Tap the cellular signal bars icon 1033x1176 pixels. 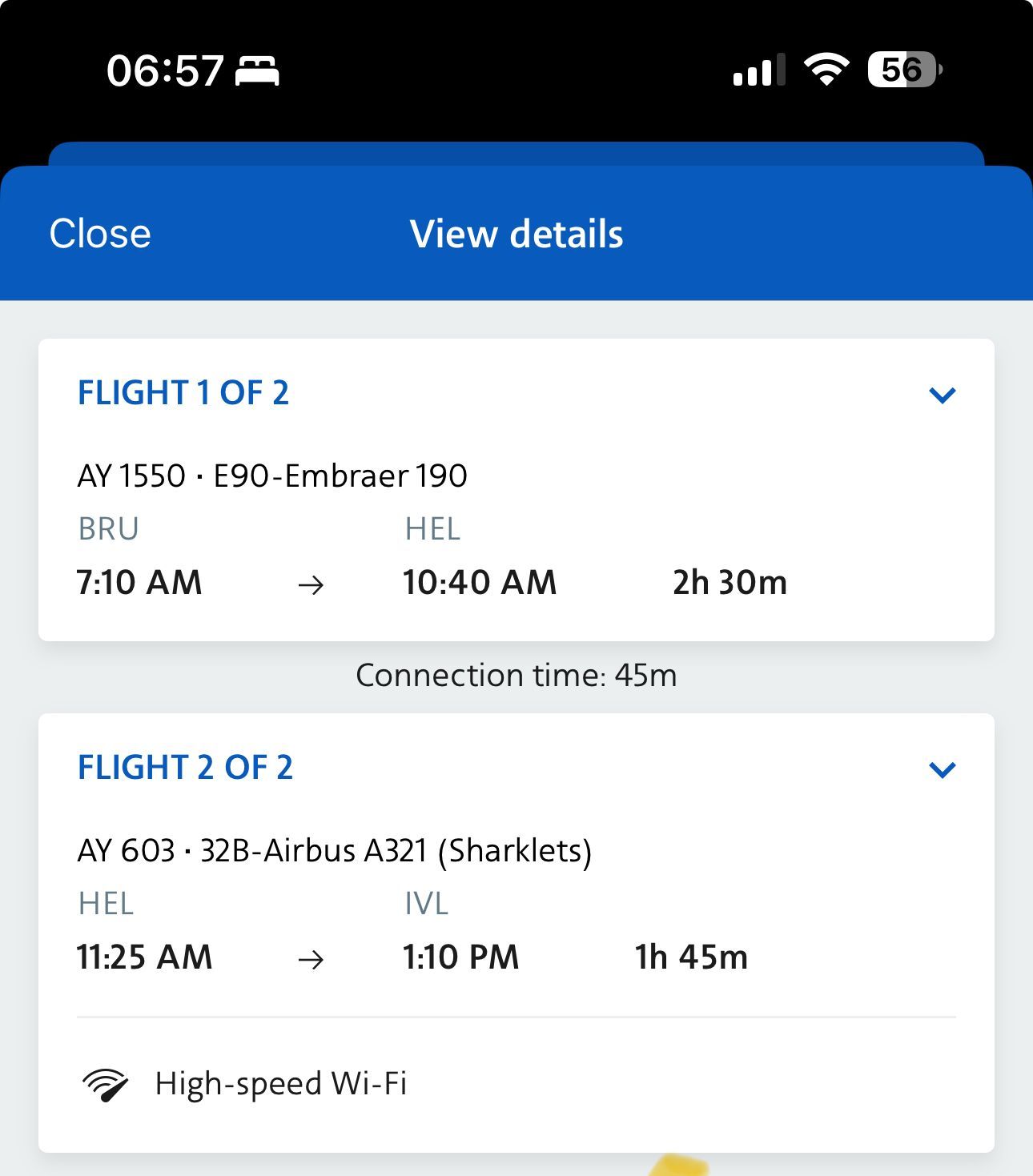coord(758,70)
